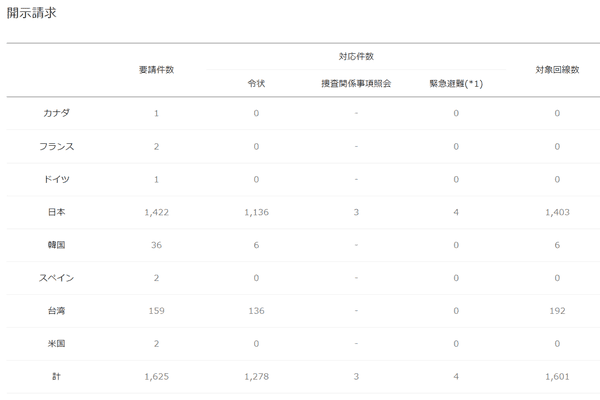Click the 159 requests value for 台湾

point(156,311)
